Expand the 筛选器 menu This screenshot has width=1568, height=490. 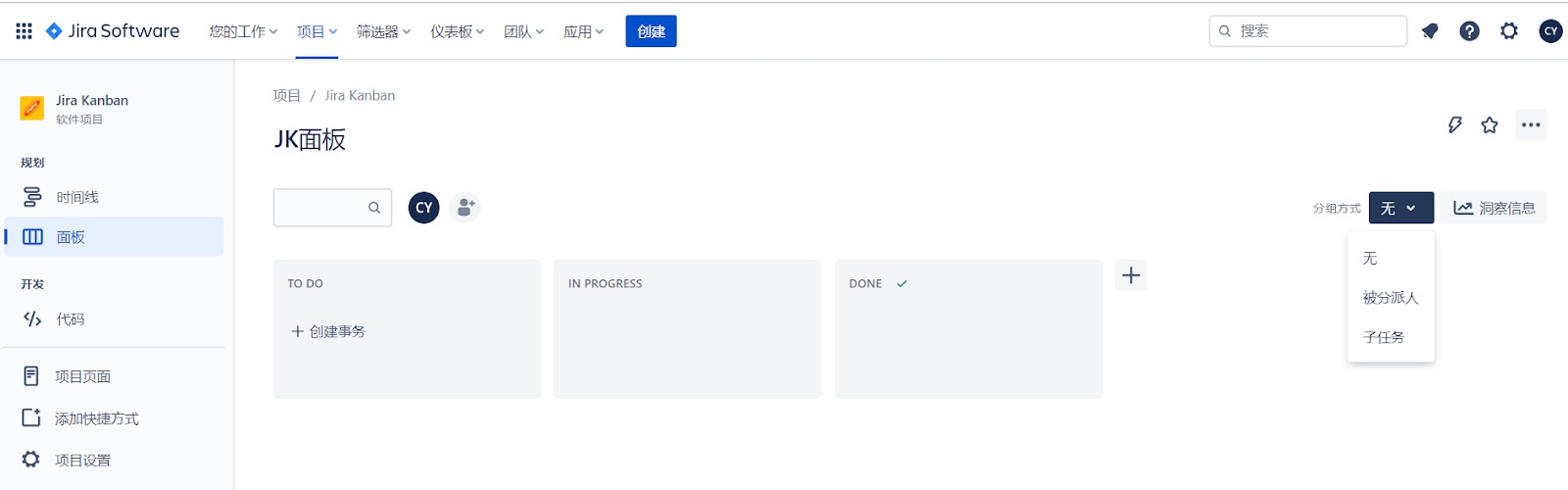[383, 31]
